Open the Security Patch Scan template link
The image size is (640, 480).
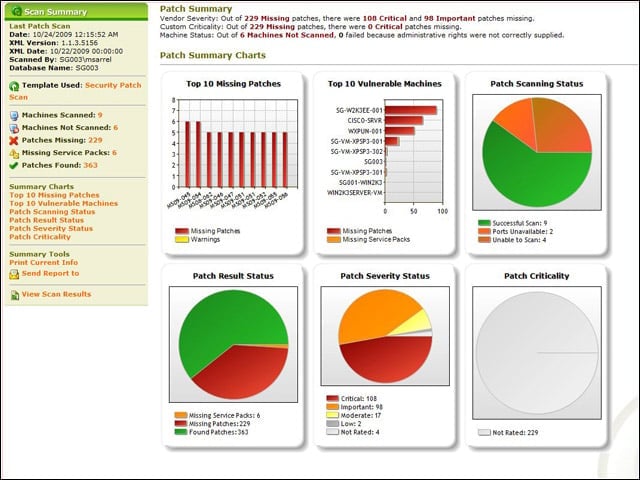[x=75, y=91]
